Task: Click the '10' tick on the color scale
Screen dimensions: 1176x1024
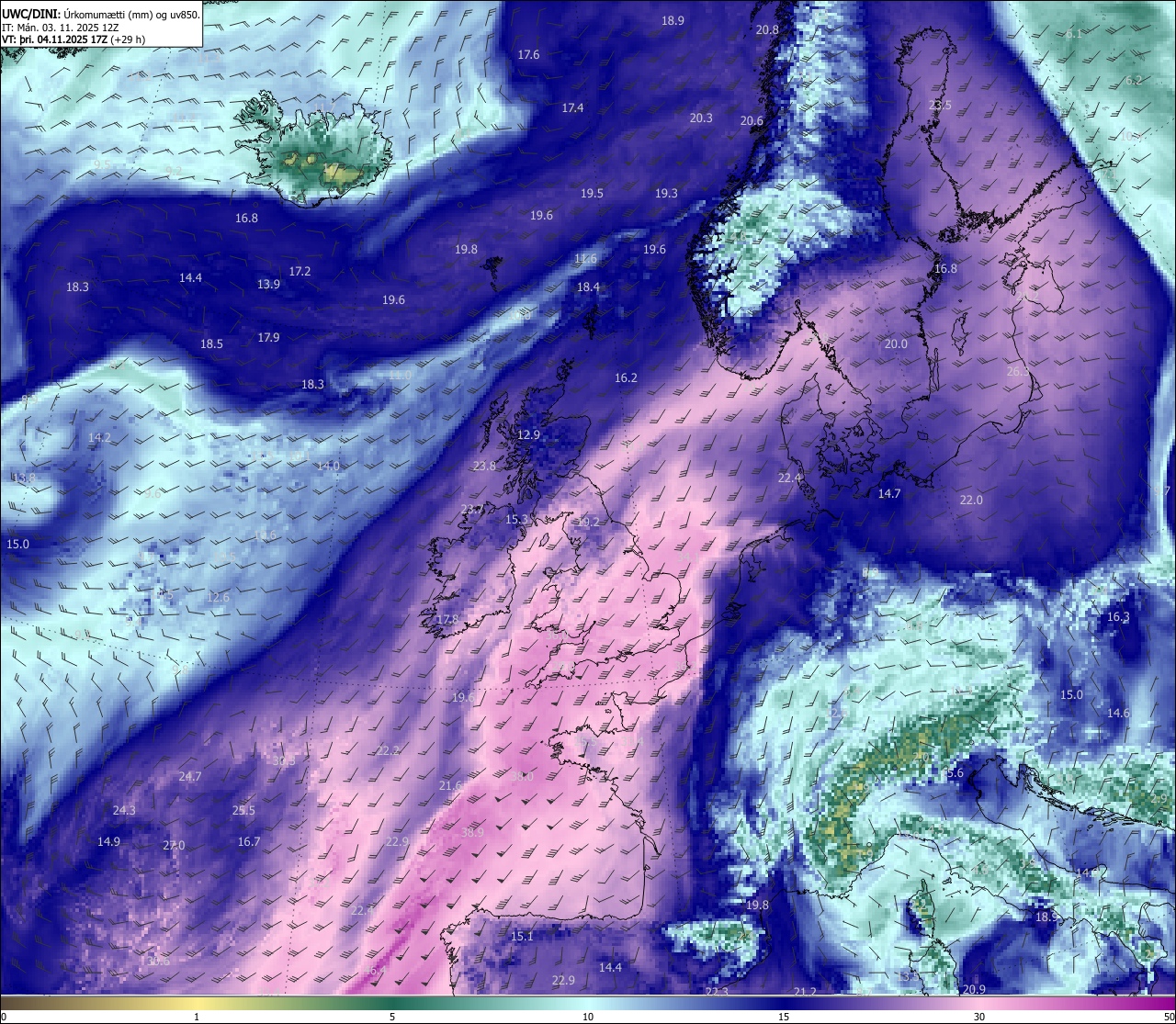Action: 588,1017
